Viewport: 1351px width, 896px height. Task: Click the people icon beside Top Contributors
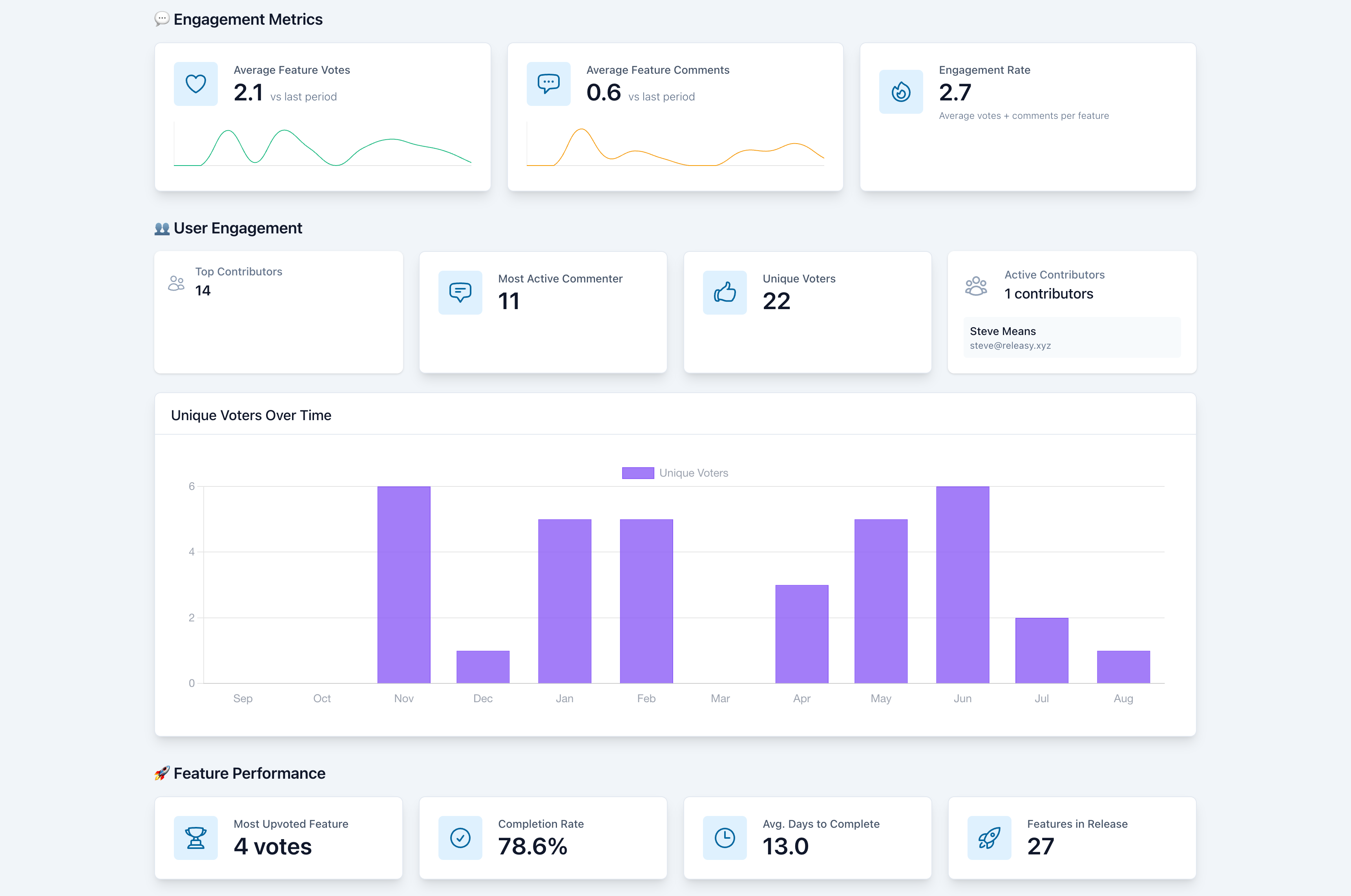(176, 283)
